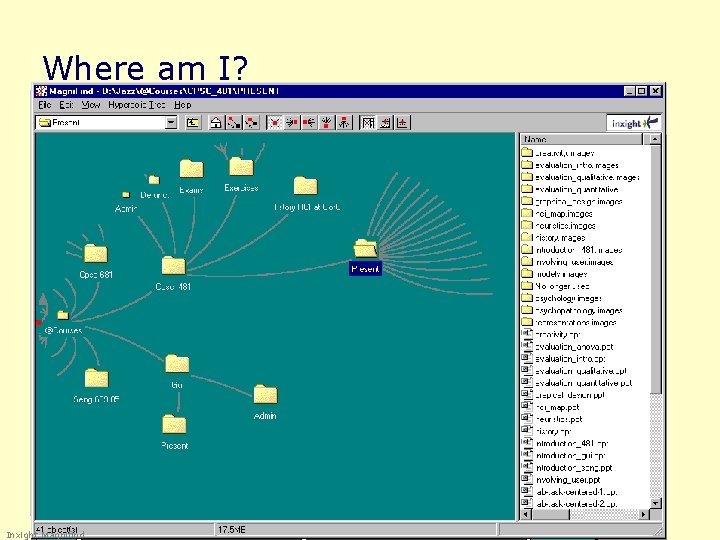Click the view icon with red arrow beside bars
This screenshot has width=720, height=540.
click(385, 123)
